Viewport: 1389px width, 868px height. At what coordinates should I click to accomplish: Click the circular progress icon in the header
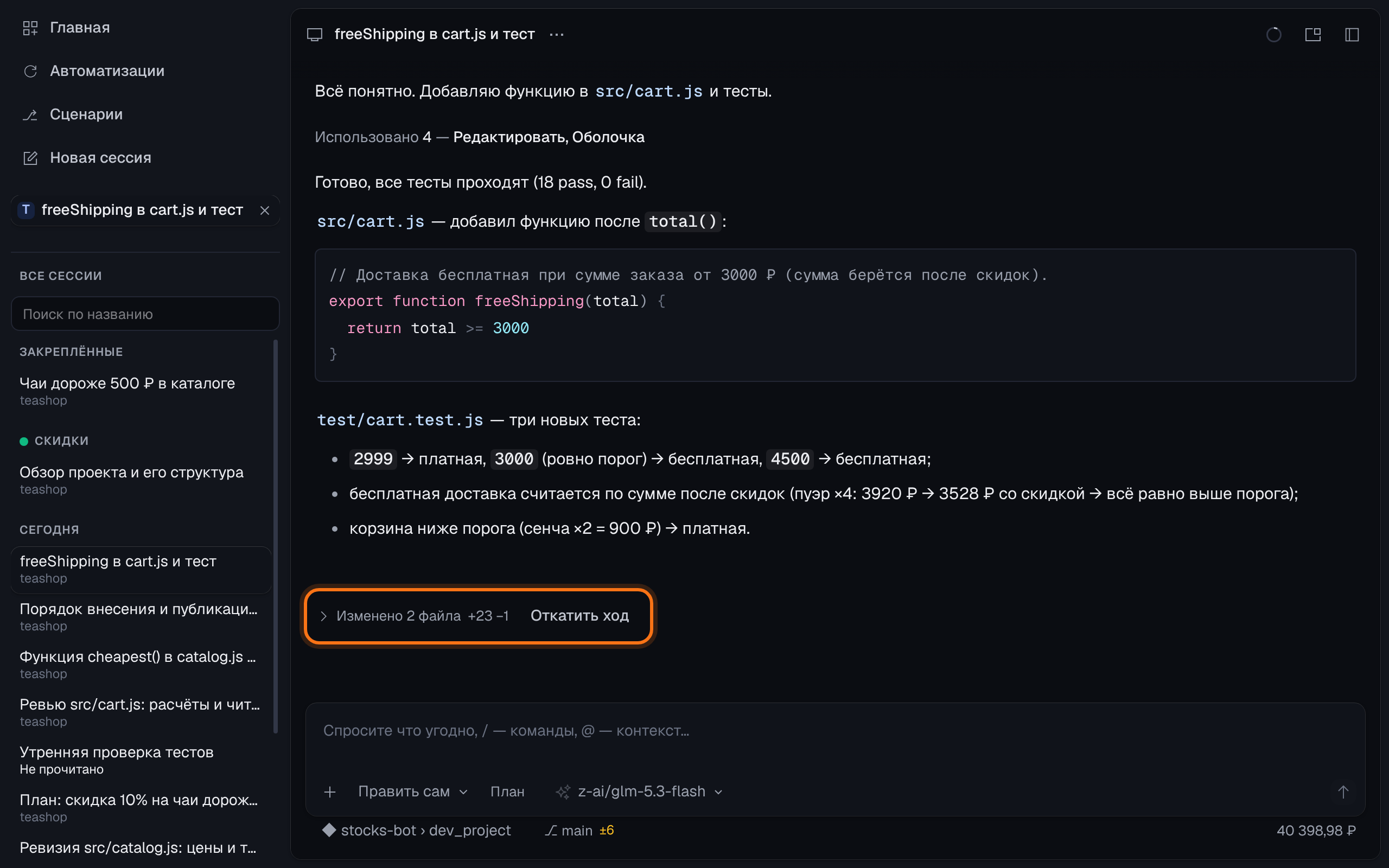pyautogui.click(x=1273, y=34)
